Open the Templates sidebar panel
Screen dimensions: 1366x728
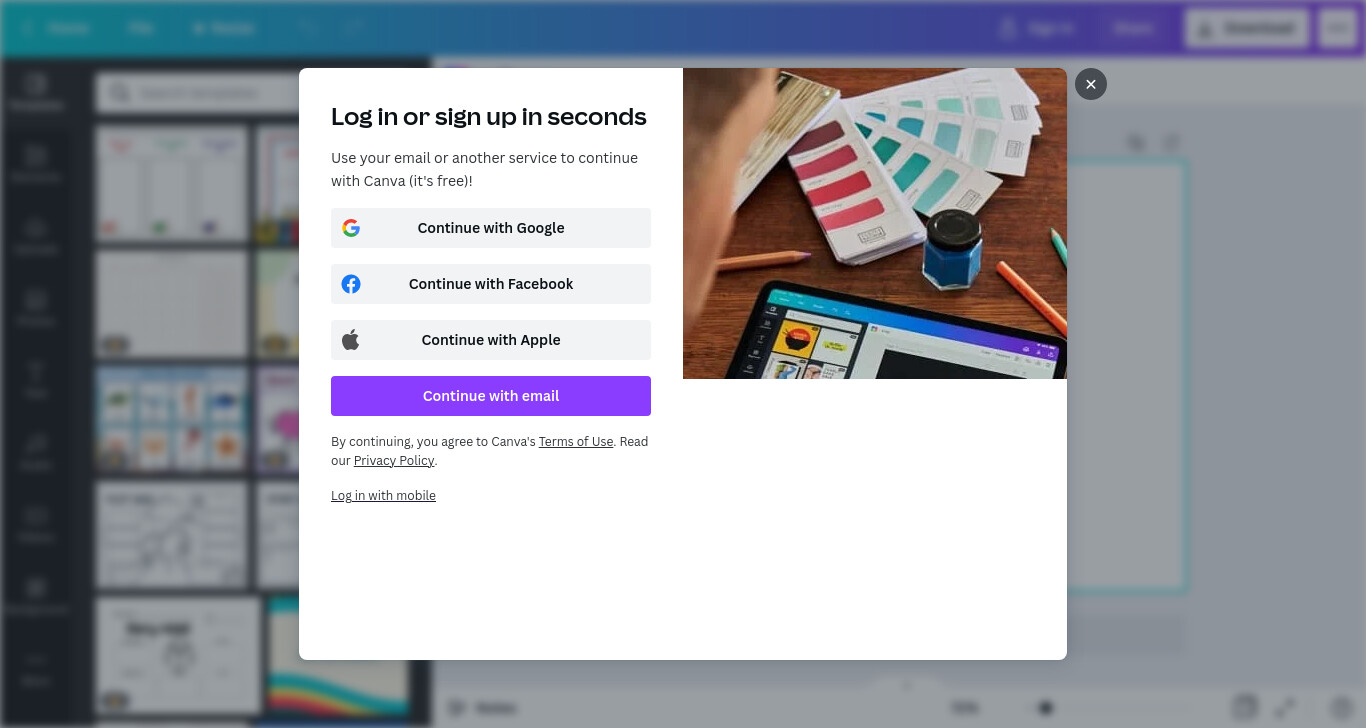(36, 92)
